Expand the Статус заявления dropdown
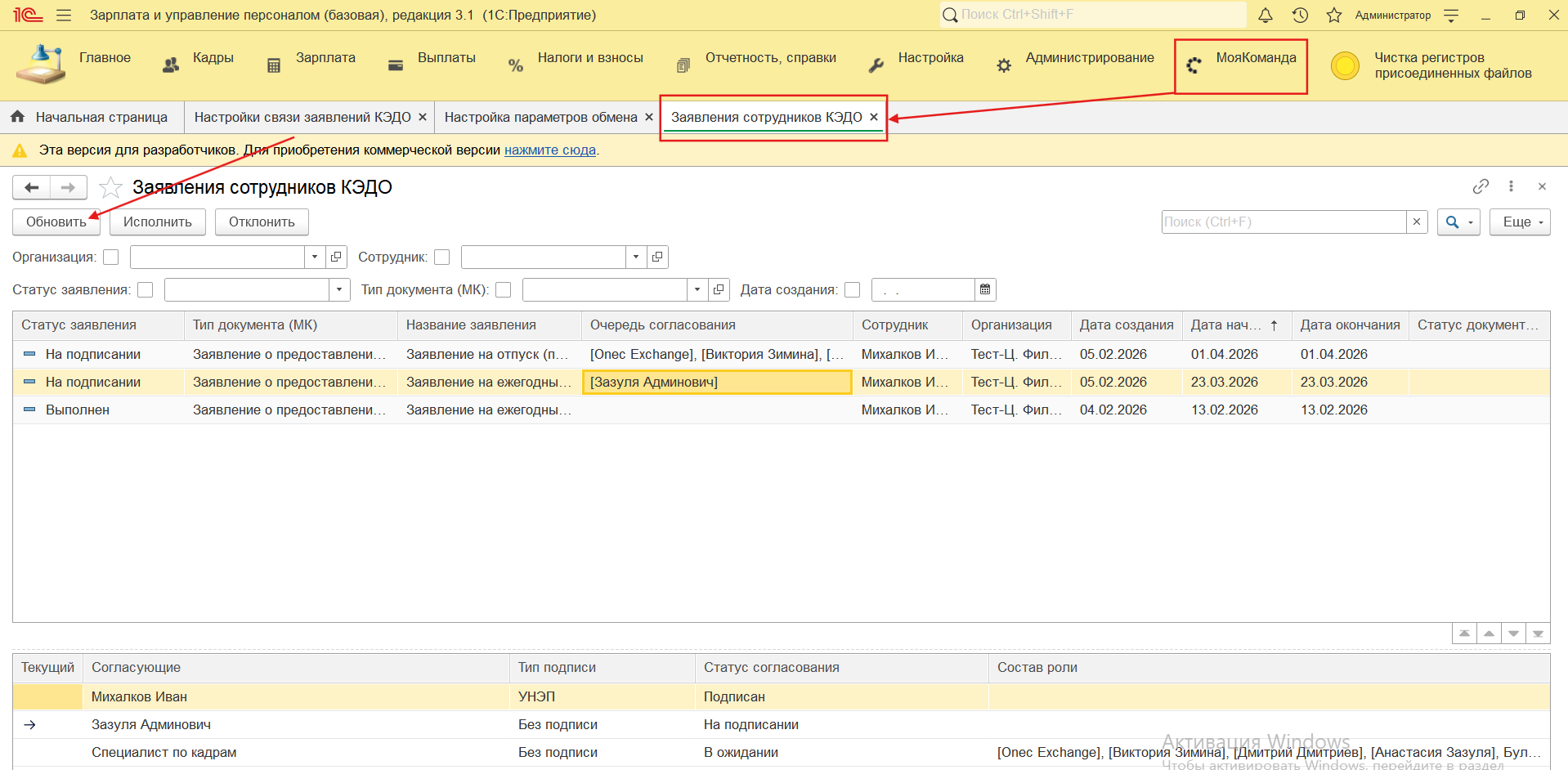Viewport: 1568px width, 770px height. point(339,290)
